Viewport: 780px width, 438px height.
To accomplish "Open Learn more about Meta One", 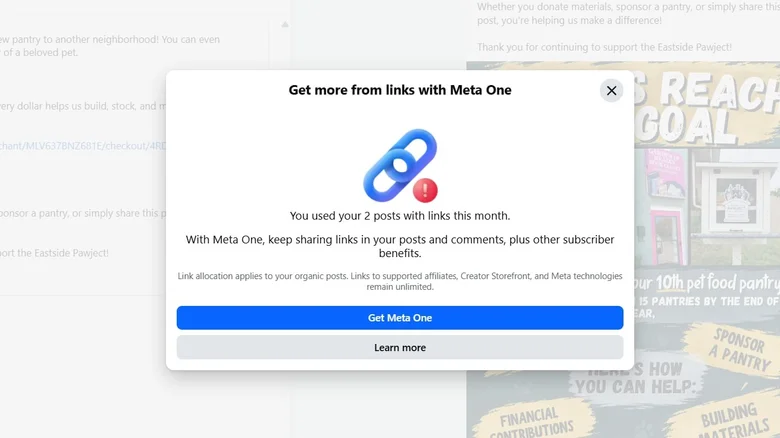I will click(x=400, y=347).
